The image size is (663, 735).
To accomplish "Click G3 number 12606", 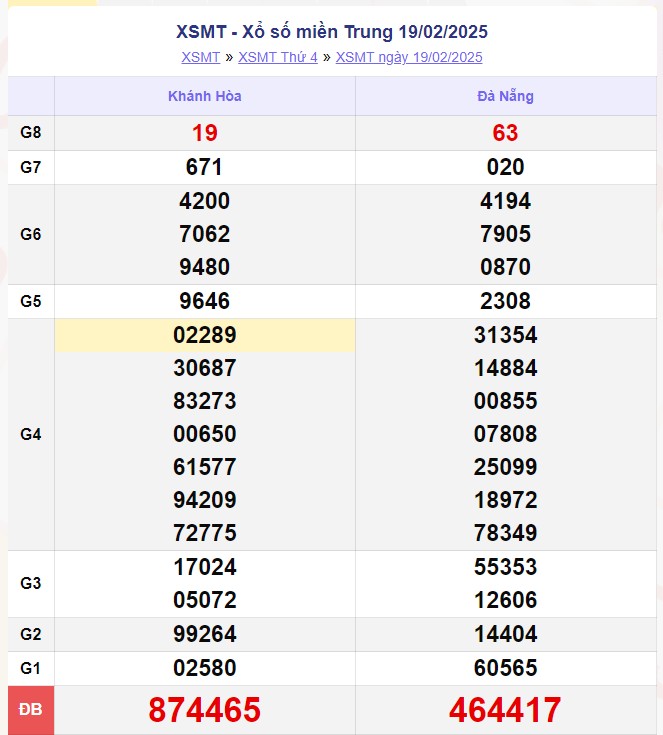I will 505,600.
